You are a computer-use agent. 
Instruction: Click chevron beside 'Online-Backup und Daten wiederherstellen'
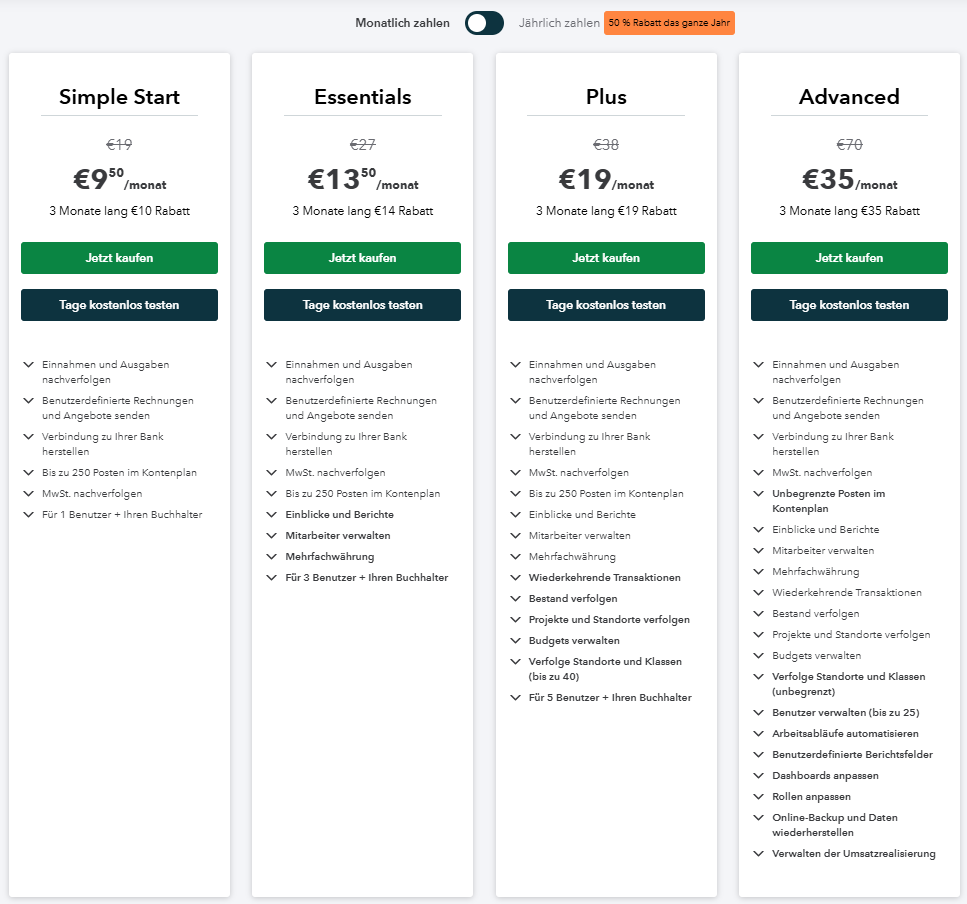click(x=758, y=817)
